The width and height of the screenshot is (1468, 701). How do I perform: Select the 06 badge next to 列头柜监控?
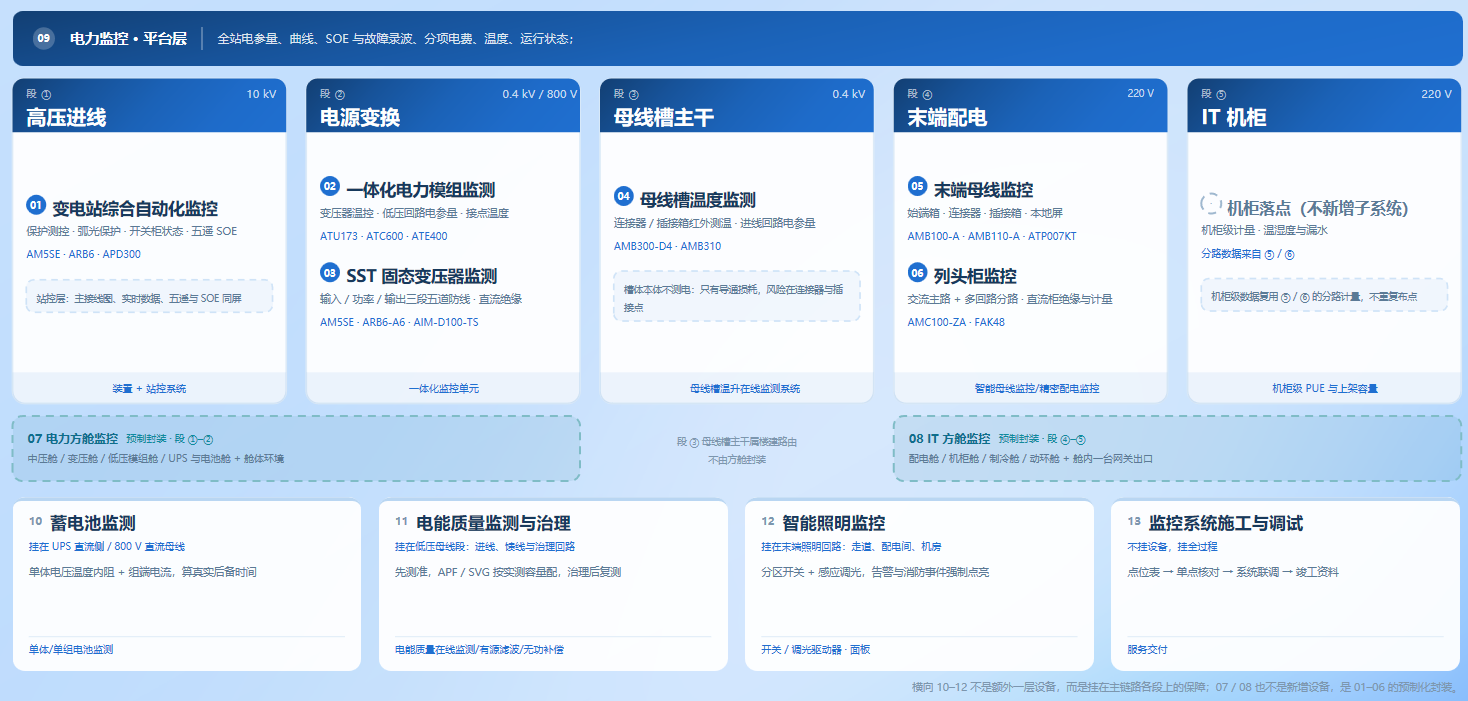(x=917, y=272)
